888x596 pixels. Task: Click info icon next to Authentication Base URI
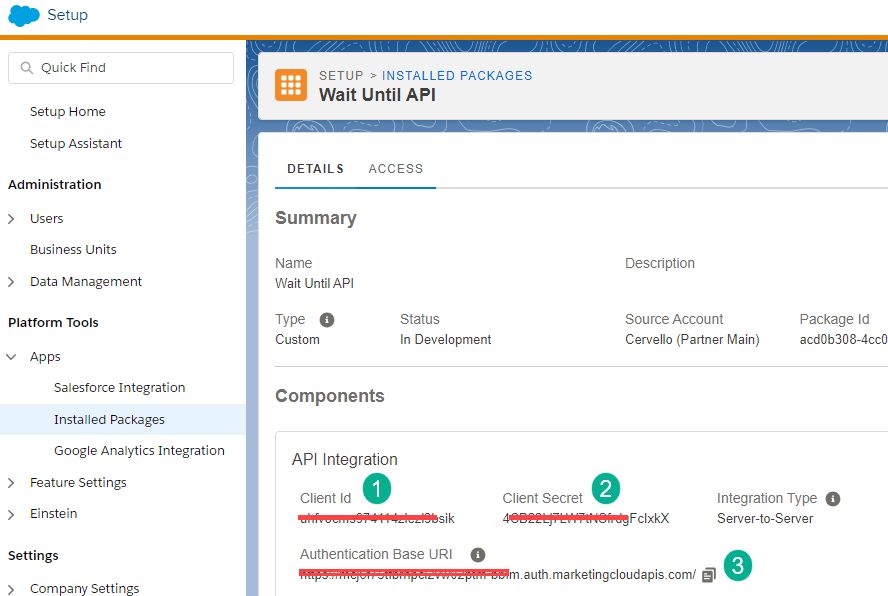(x=478, y=555)
